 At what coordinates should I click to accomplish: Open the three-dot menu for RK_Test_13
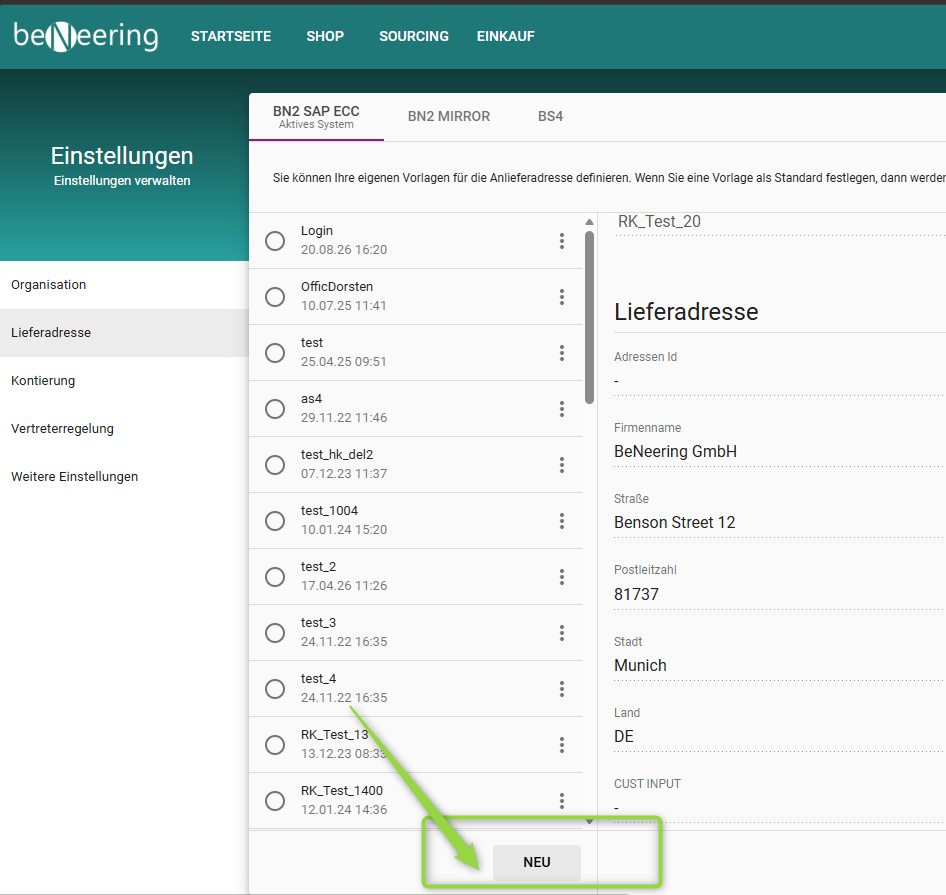(562, 745)
